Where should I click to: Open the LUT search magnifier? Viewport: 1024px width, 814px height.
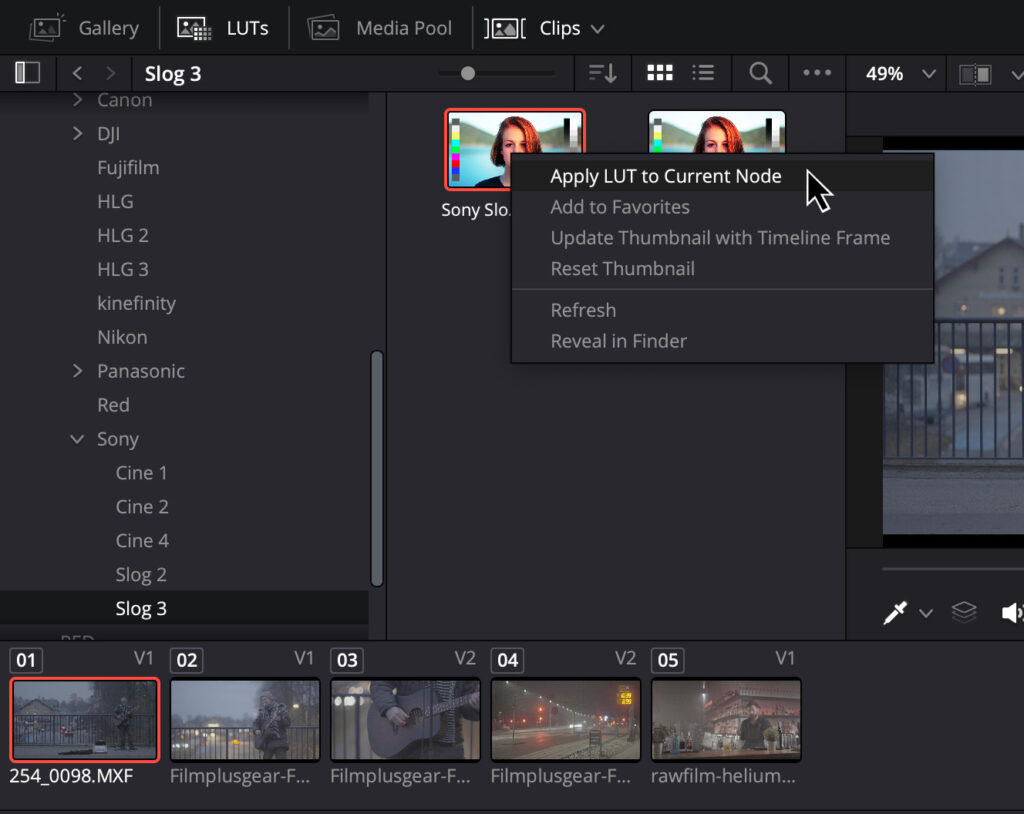(x=760, y=73)
